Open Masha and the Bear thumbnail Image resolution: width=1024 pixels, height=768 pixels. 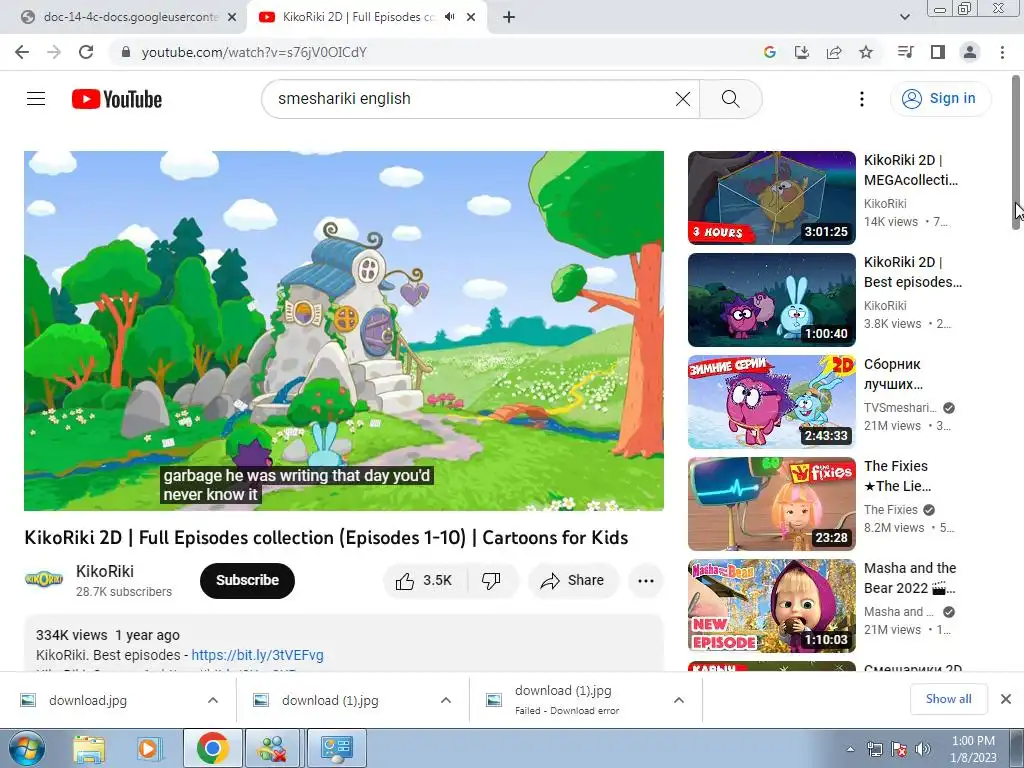click(x=771, y=605)
